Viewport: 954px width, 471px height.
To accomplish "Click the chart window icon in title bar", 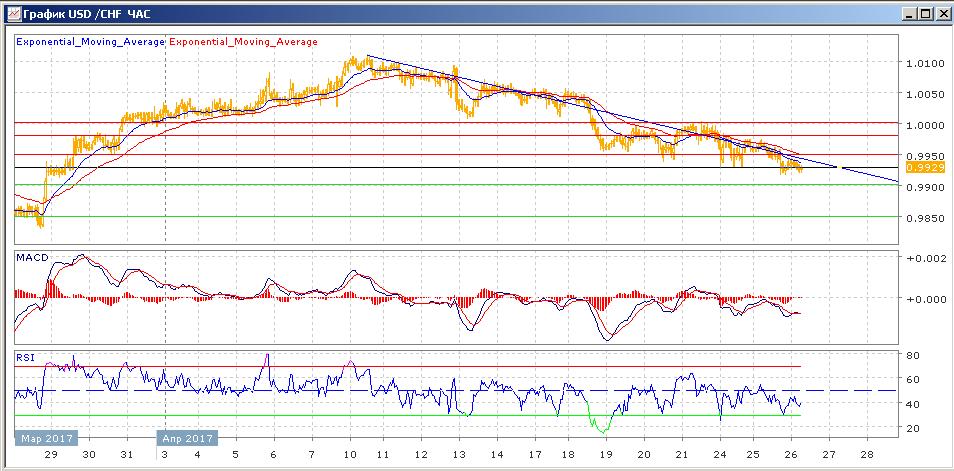I will tap(10, 14).
